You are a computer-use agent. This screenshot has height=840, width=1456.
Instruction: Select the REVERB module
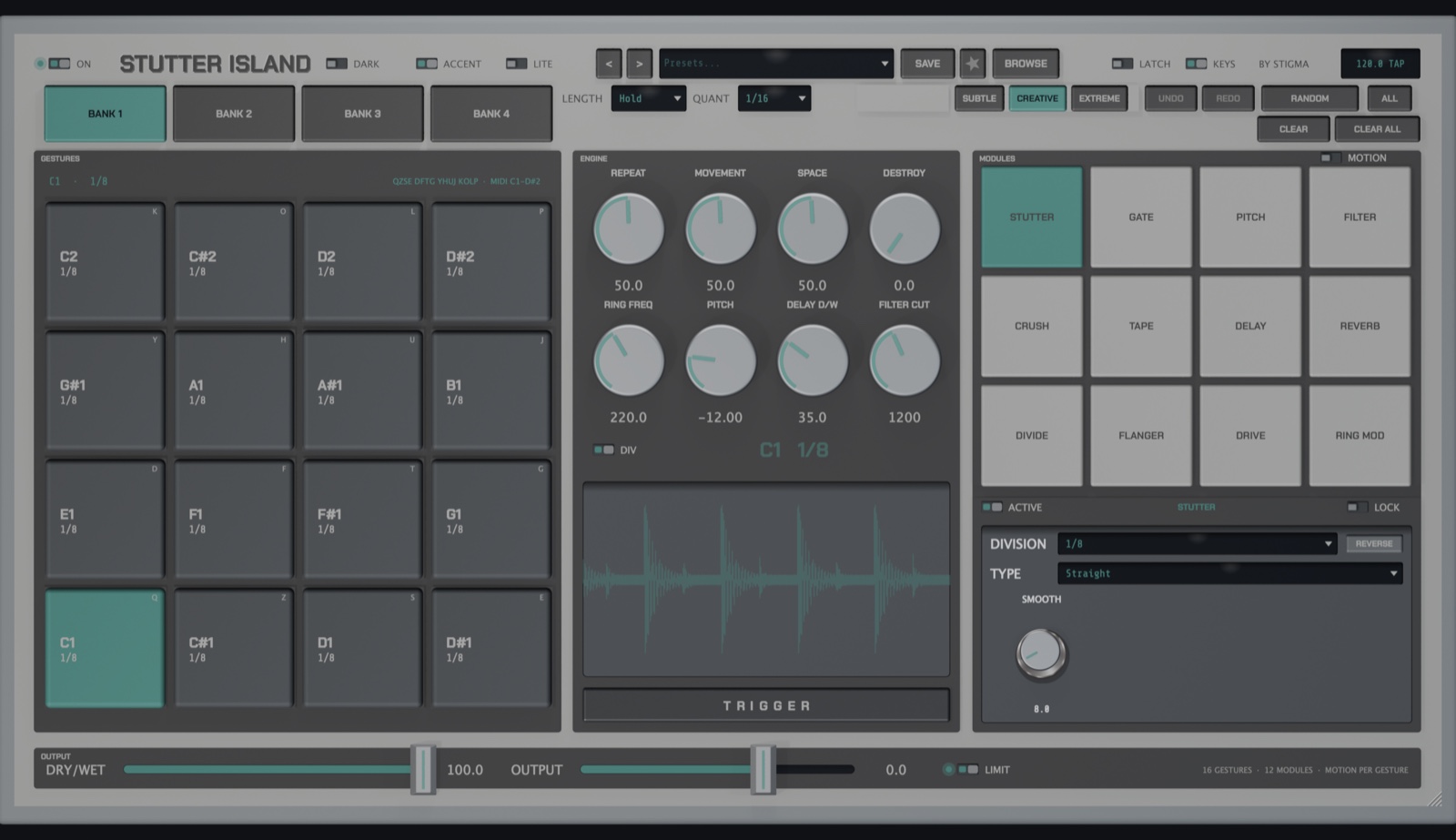1360,326
